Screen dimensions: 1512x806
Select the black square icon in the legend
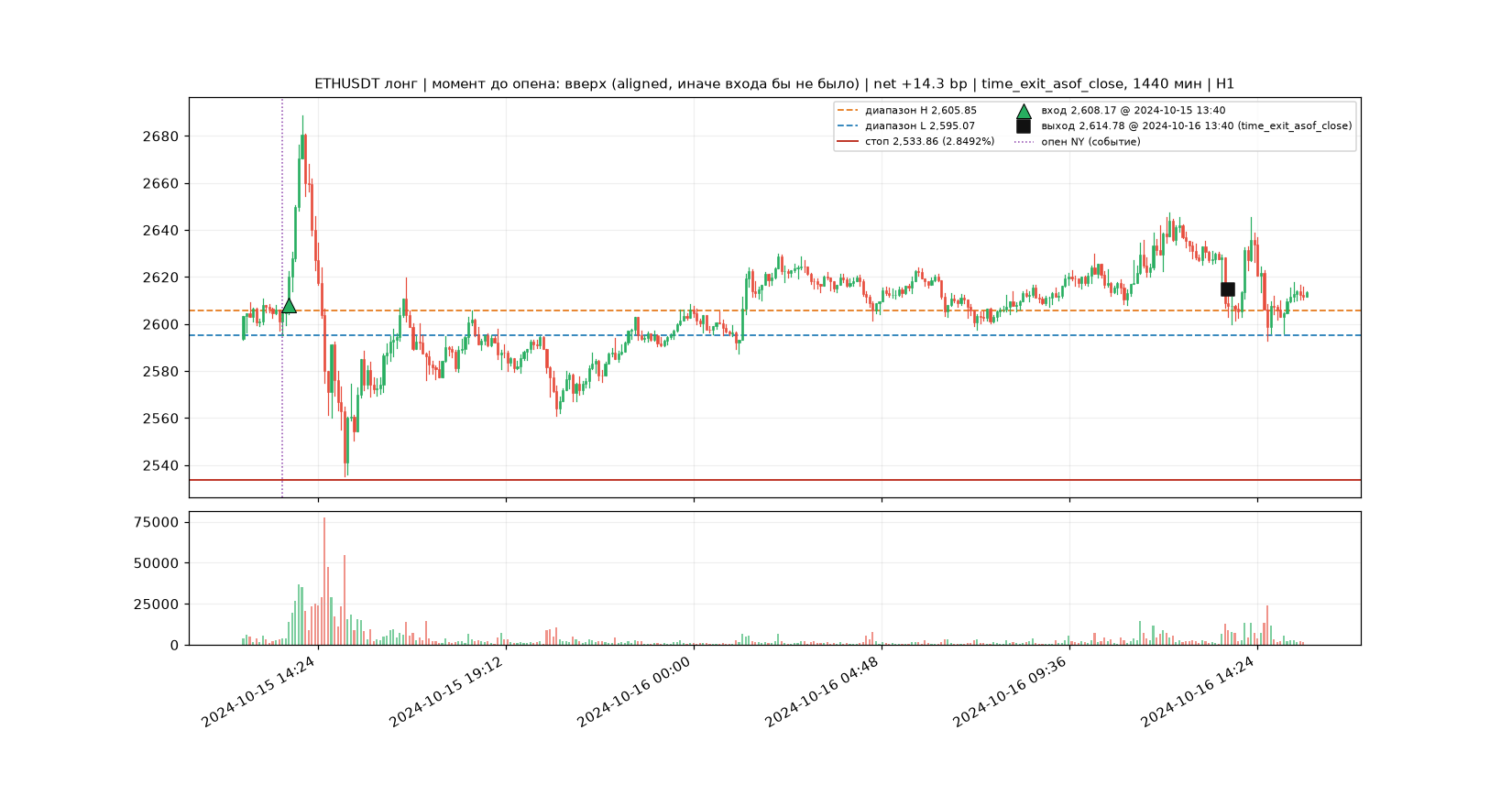pyautogui.click(x=1024, y=126)
